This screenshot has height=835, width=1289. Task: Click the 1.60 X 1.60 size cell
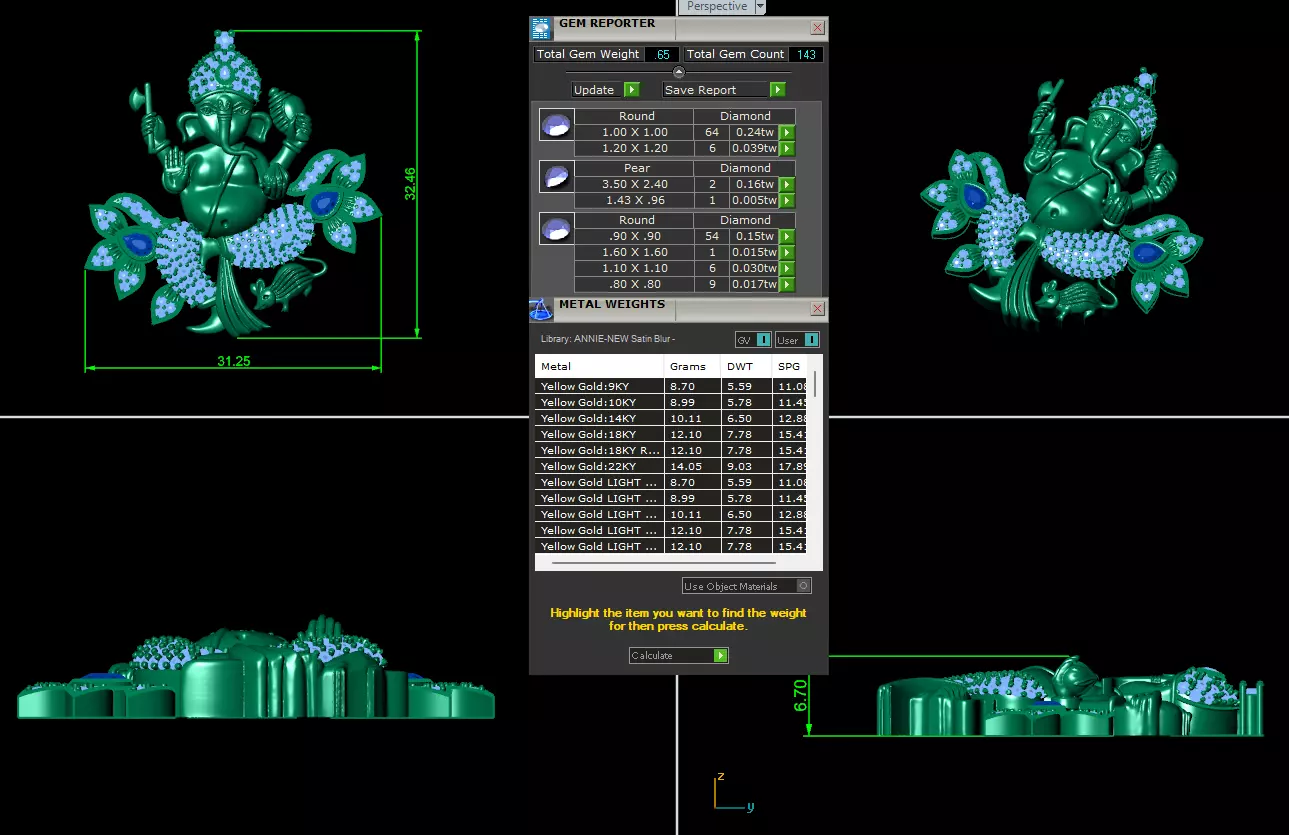click(x=634, y=252)
